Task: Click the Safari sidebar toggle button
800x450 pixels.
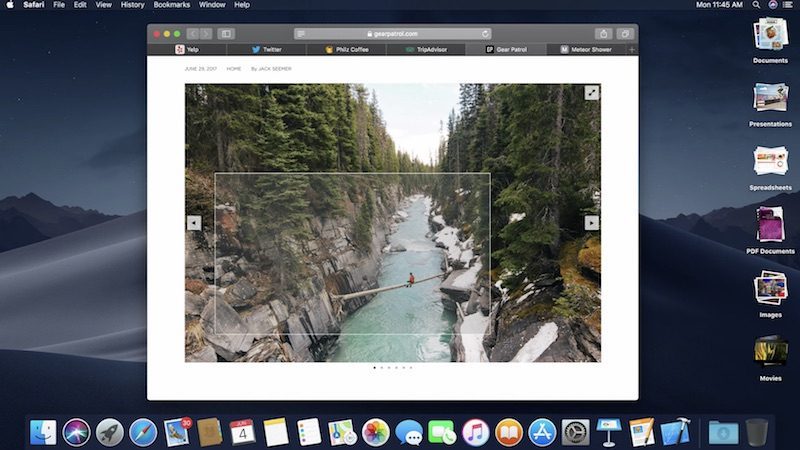Action: coord(226,33)
